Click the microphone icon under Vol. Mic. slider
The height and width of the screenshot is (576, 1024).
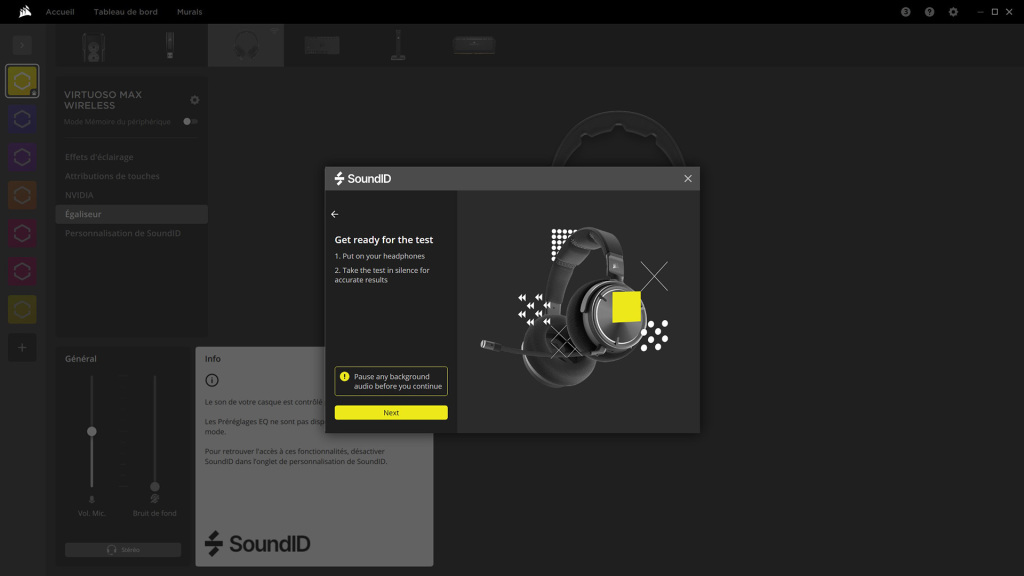[x=91, y=500]
